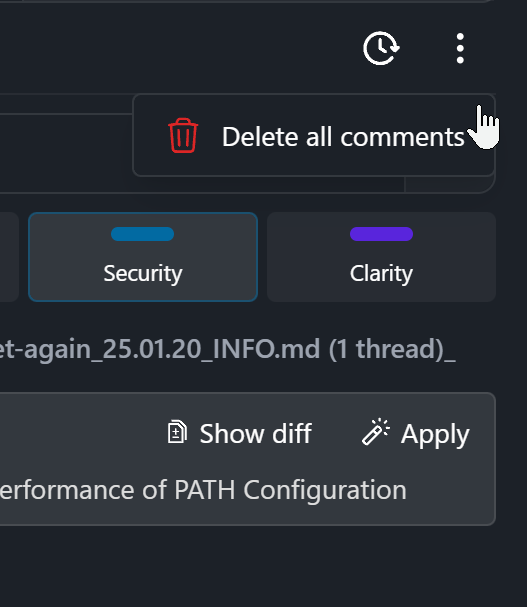Screen dimensions: 527x607
Task: Click the blue pill on Security card
Action: 142,234
